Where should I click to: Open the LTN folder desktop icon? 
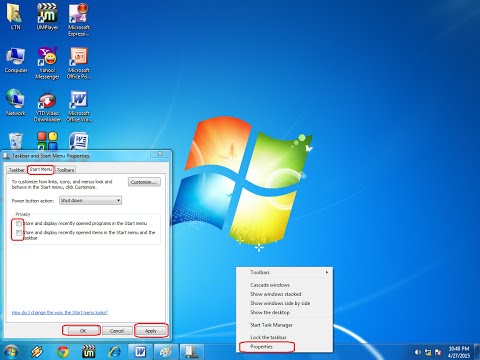pyautogui.click(x=15, y=17)
